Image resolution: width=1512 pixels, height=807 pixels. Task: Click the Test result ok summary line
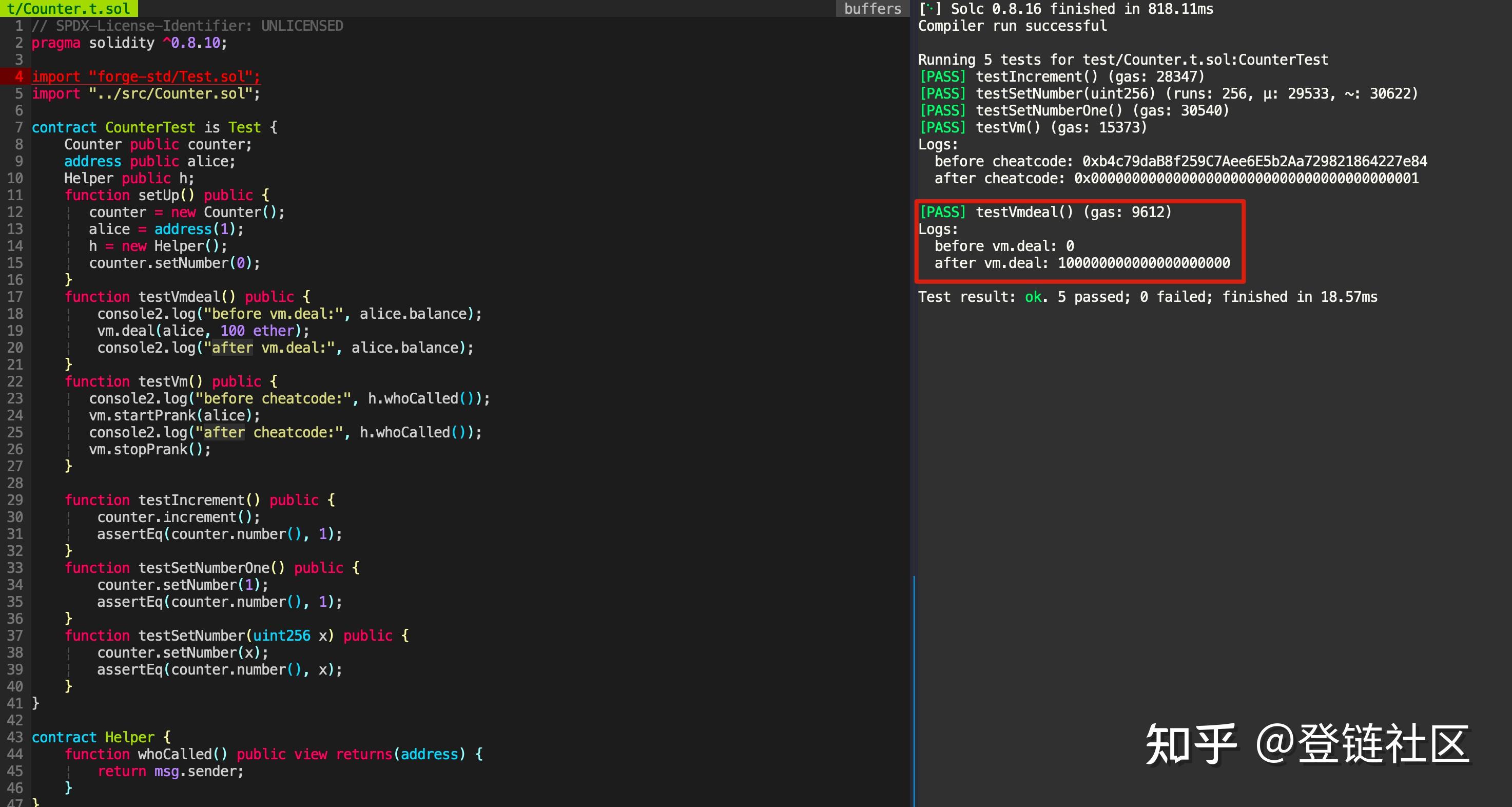pyautogui.click(x=1147, y=297)
